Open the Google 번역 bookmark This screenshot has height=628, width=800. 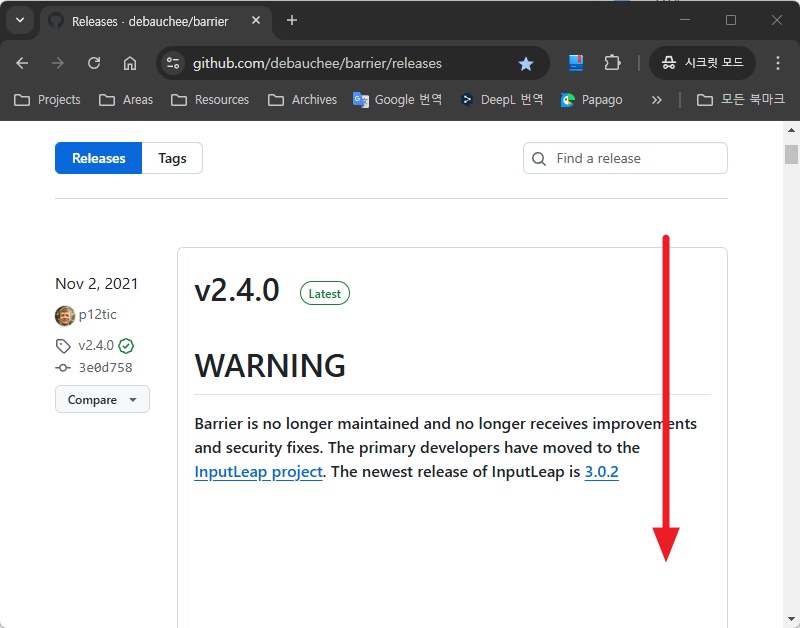[397, 99]
